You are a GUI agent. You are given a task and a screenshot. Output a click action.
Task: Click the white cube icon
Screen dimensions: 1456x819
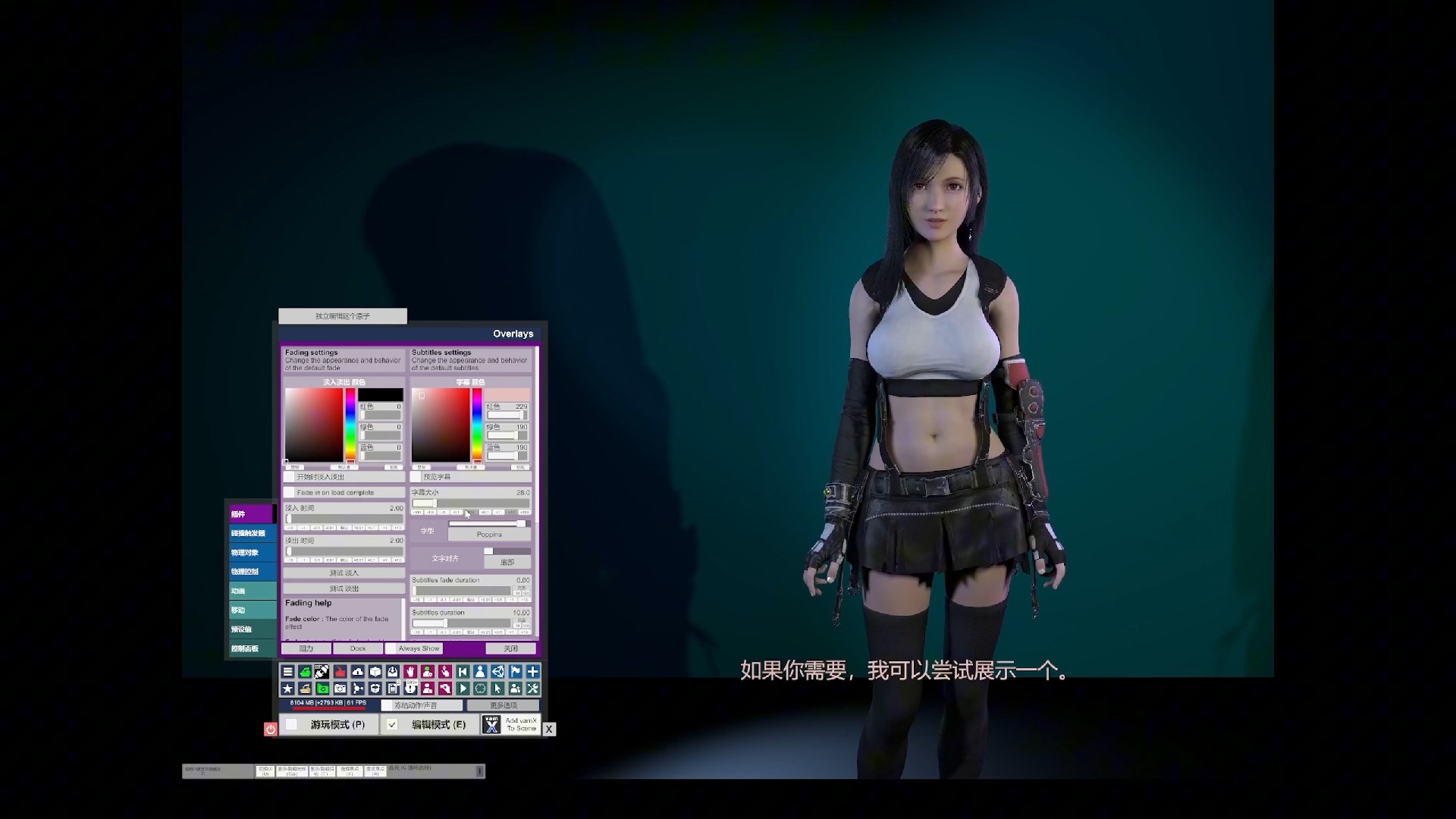point(375,672)
